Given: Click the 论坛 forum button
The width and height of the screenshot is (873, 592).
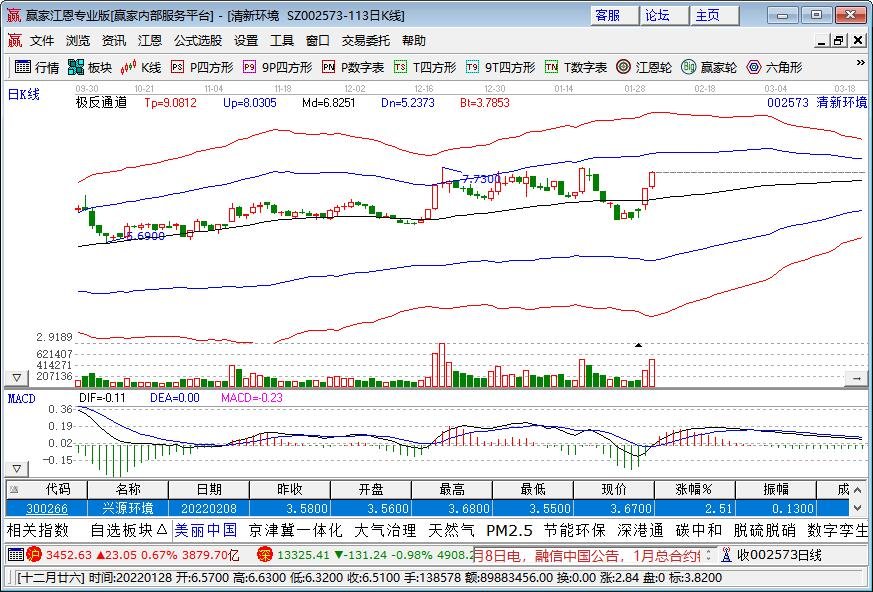Looking at the screenshot, I should coord(664,16).
